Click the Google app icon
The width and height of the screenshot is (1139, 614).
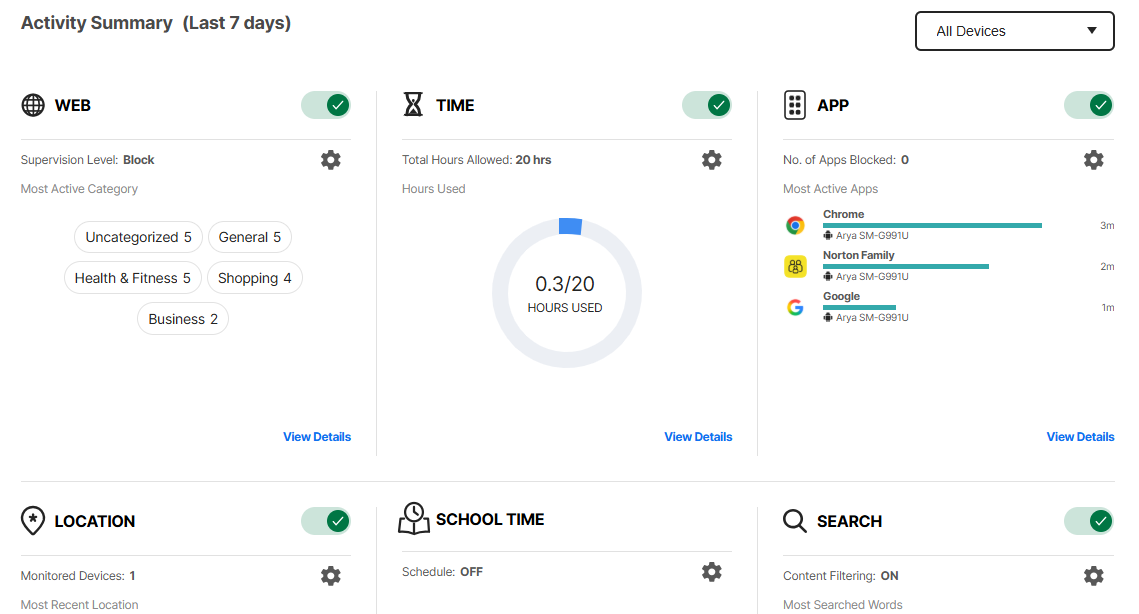point(795,308)
